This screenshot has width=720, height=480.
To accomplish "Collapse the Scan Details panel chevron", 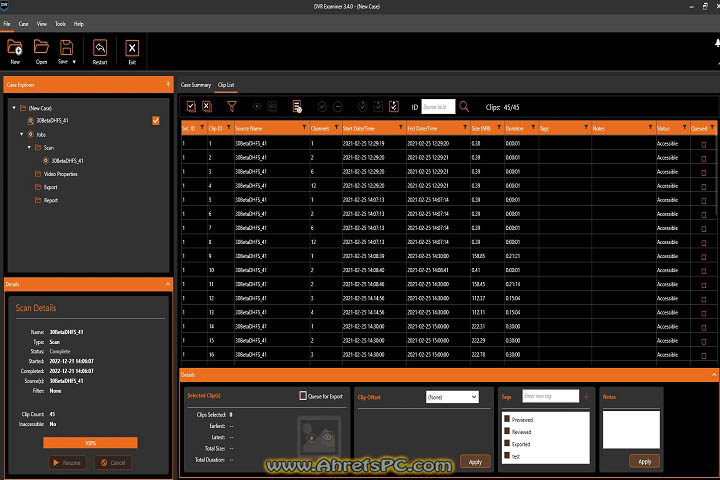I will (168, 284).
